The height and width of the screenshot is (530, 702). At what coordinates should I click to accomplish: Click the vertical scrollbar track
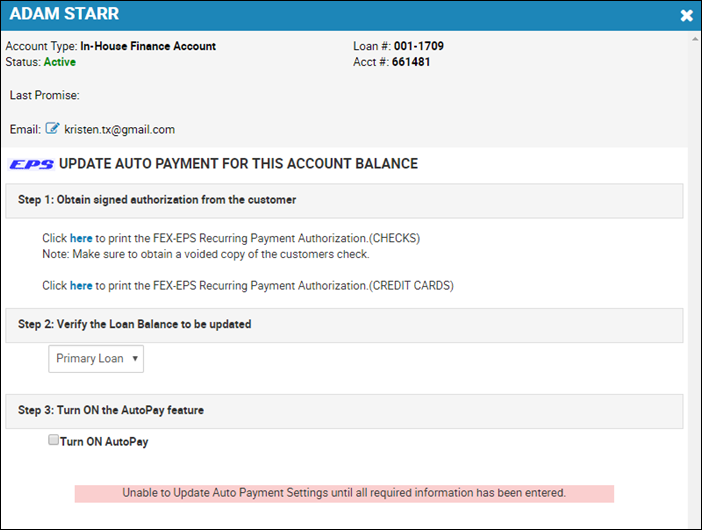(x=695, y=286)
